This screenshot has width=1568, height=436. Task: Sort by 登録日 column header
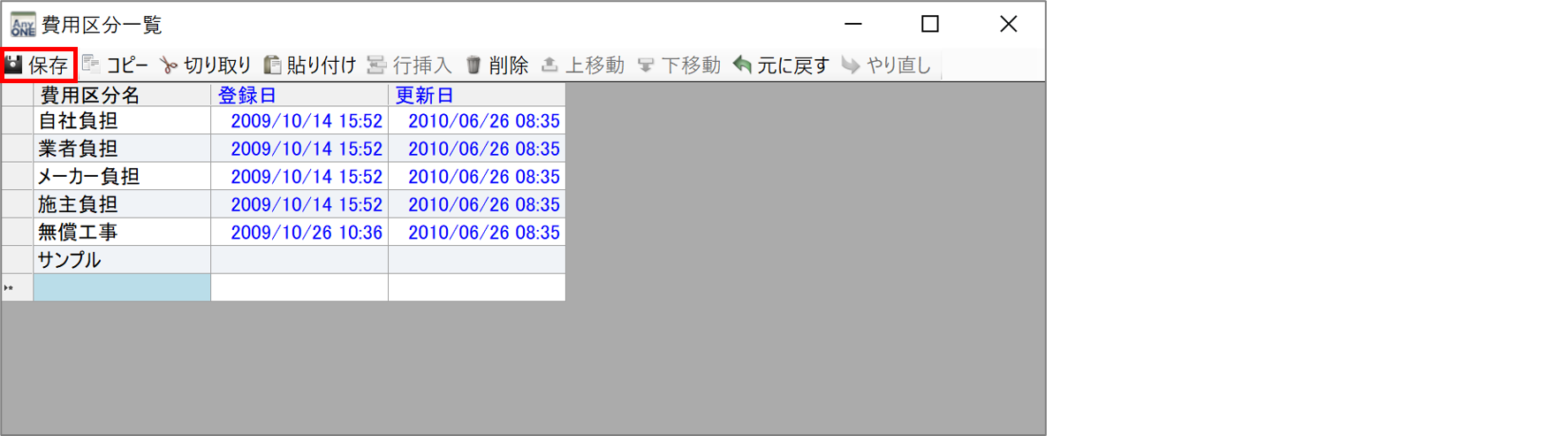[299, 95]
